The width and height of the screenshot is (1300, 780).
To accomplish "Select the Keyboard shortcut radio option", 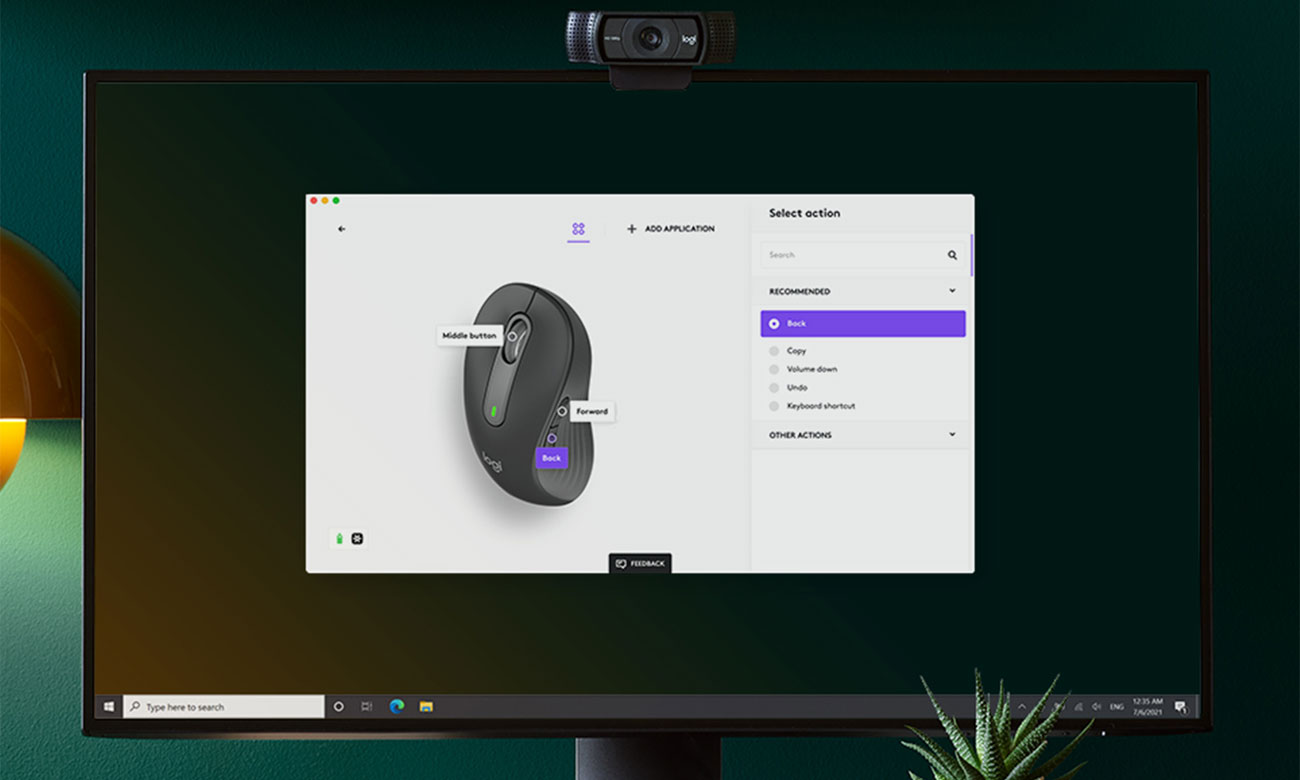I will click(774, 406).
